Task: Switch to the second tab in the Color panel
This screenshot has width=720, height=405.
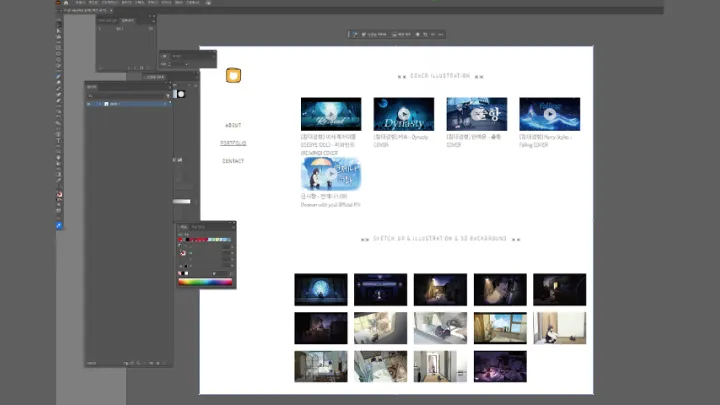Action: click(x=198, y=227)
